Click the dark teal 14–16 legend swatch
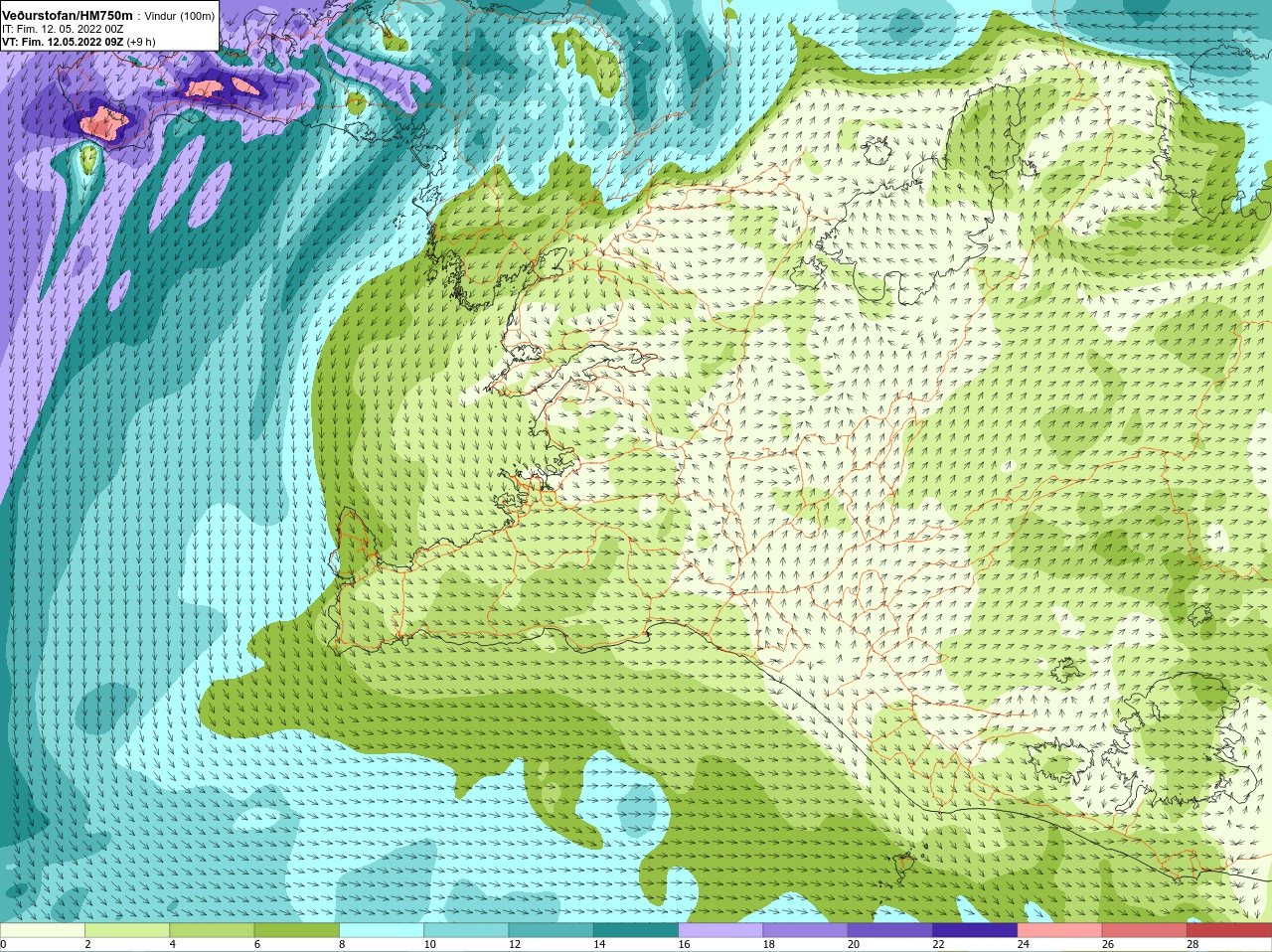 pyautogui.click(x=636, y=930)
